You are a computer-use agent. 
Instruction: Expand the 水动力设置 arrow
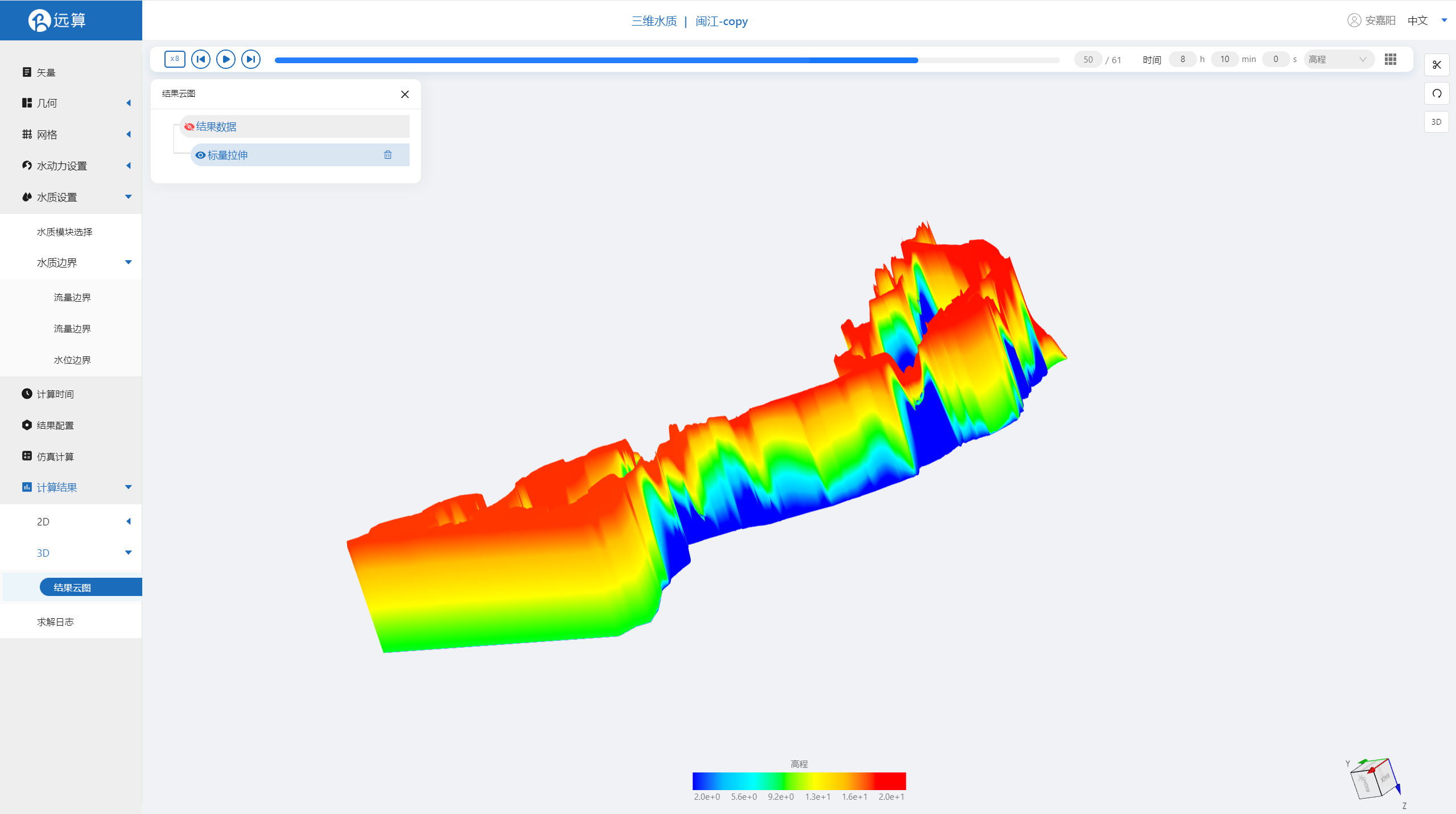coord(129,166)
